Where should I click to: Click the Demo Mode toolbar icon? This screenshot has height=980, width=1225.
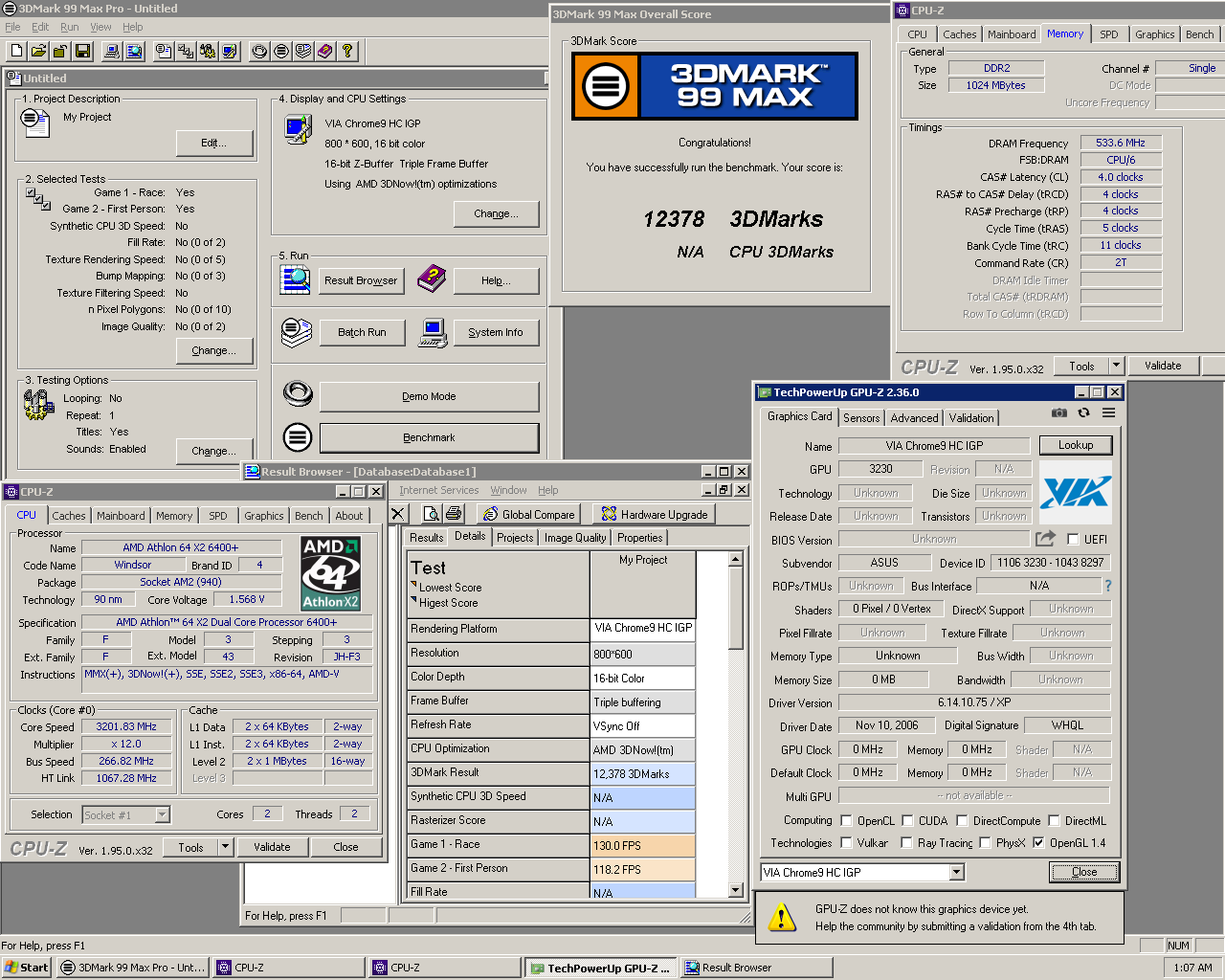point(259,52)
